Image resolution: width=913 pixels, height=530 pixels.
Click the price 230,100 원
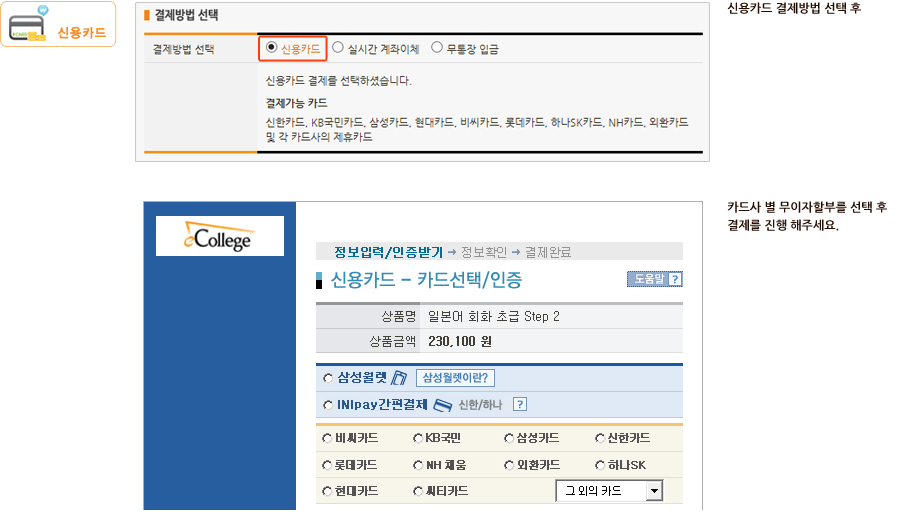click(460, 341)
